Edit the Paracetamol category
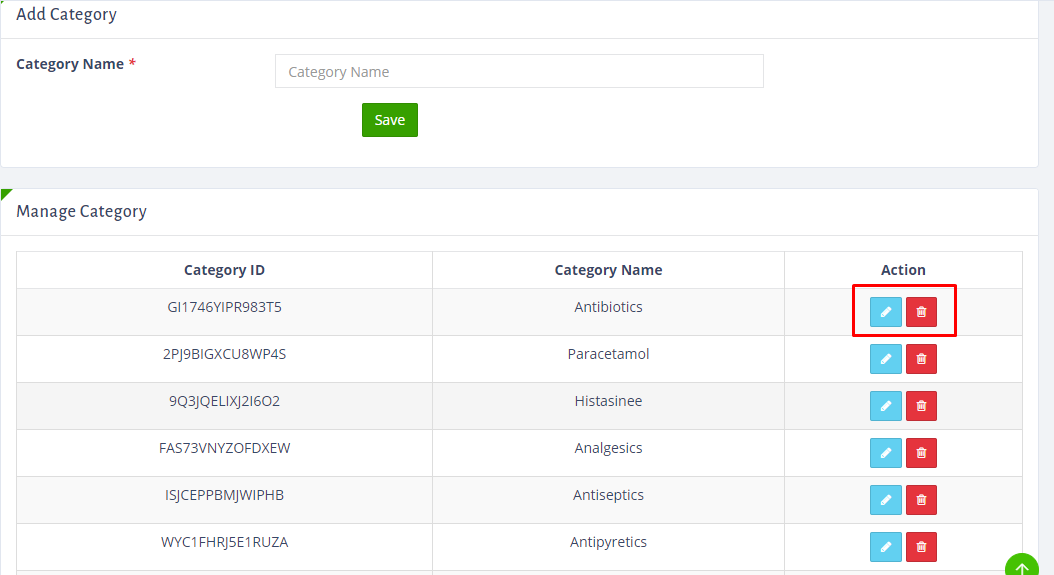1054x575 pixels. tap(885, 359)
